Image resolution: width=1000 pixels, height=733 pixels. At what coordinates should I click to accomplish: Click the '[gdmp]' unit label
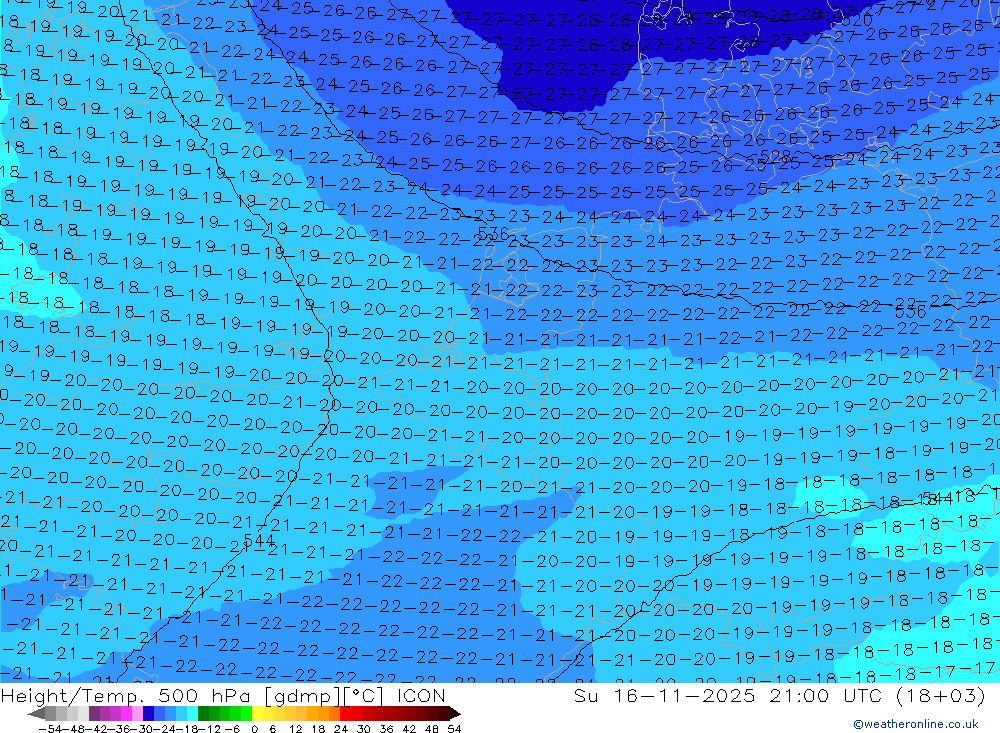(x=300, y=696)
